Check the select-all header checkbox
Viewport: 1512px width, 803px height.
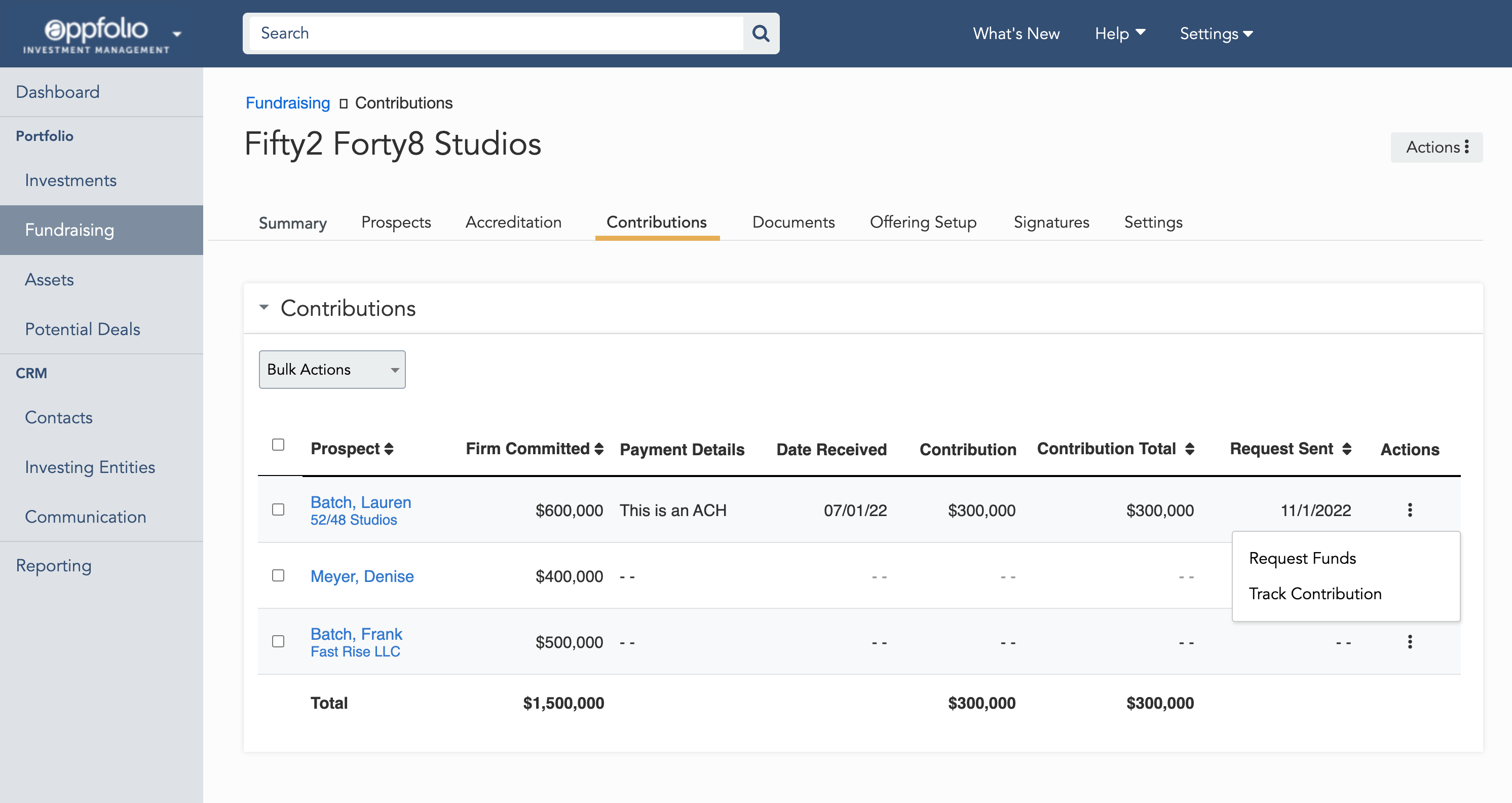[278, 445]
